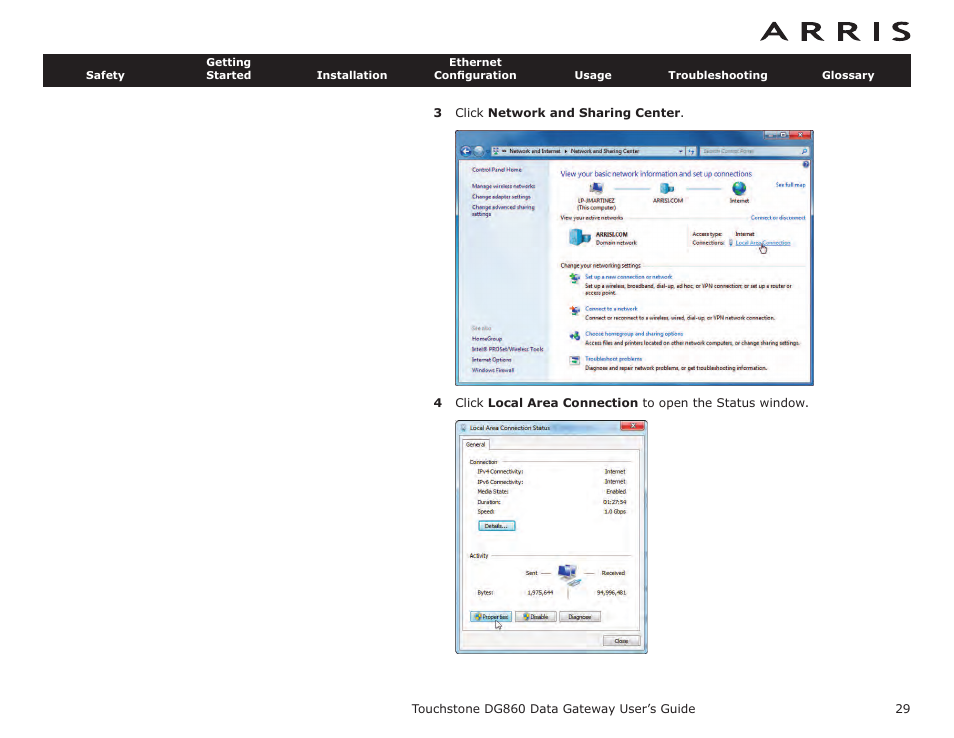The width and height of the screenshot is (954, 738).
Task: Open the Safety section in the header
Action: [105, 75]
